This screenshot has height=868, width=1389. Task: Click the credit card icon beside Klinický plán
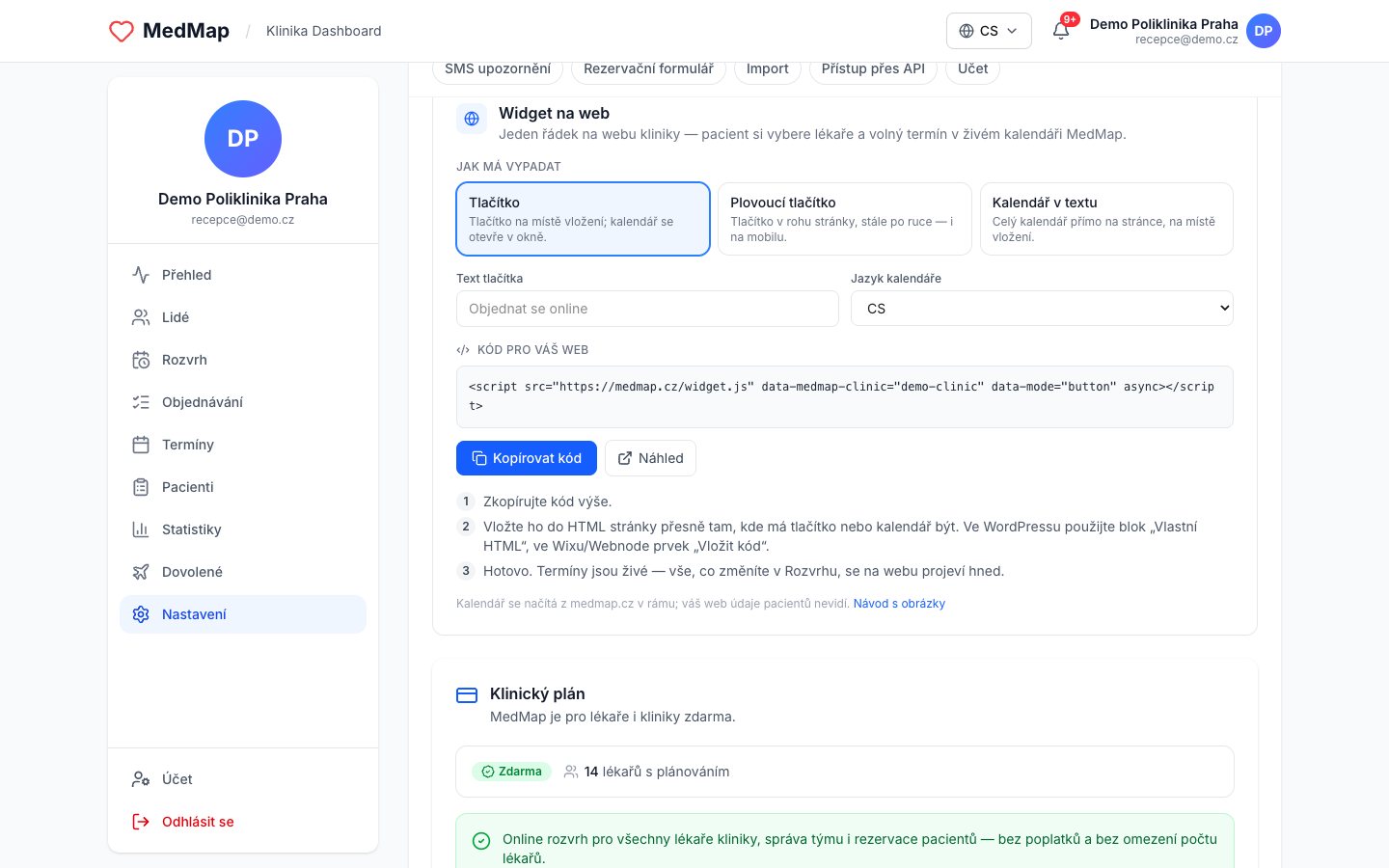pos(467,695)
